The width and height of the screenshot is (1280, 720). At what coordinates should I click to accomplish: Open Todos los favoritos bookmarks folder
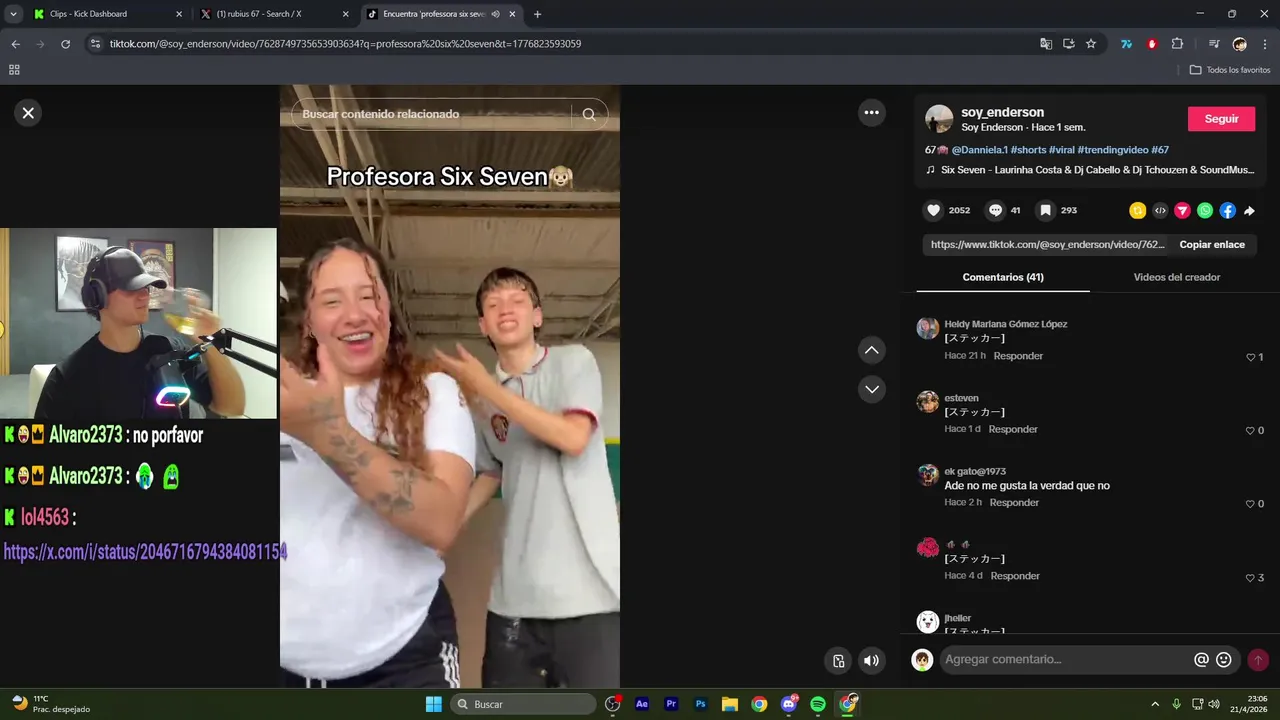click(x=1230, y=70)
